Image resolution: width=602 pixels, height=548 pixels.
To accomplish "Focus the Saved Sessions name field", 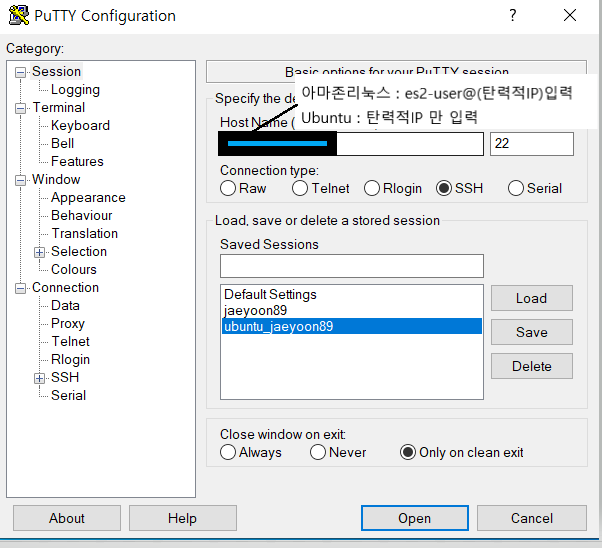I will (352, 266).
